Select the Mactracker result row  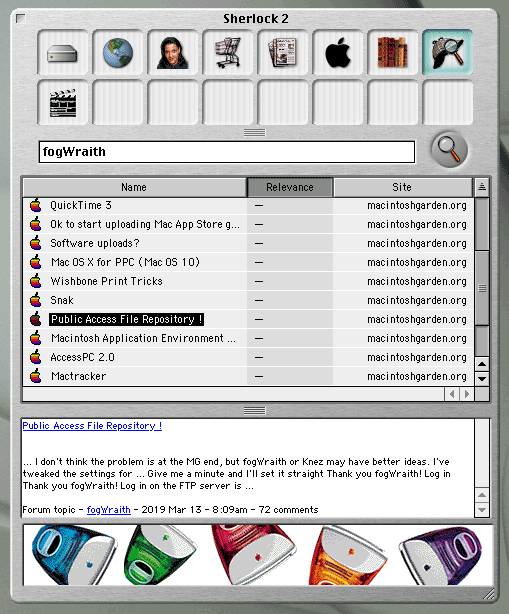[248, 376]
